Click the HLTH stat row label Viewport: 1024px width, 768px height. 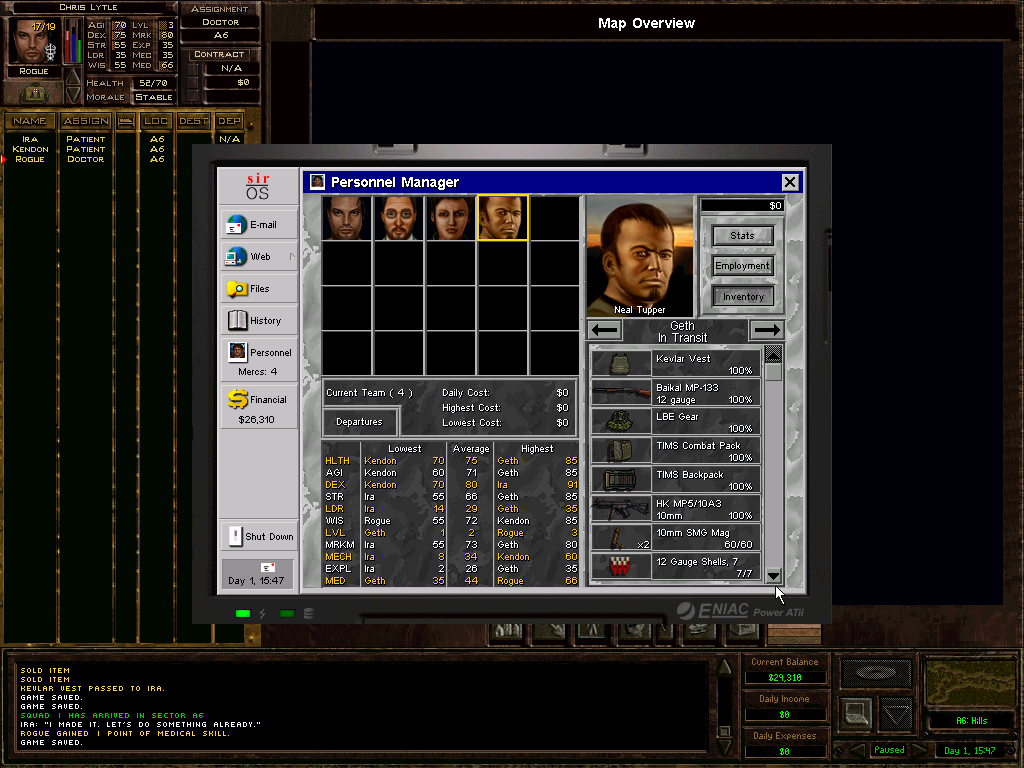point(337,460)
